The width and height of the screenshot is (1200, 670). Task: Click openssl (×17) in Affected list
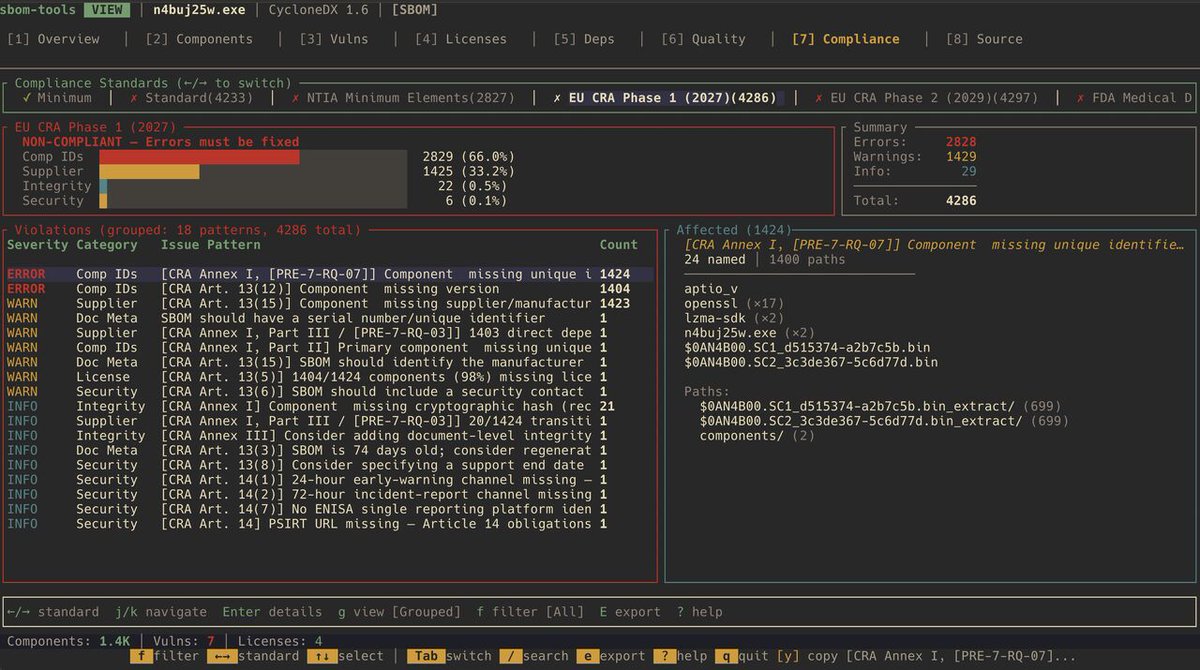click(734, 304)
